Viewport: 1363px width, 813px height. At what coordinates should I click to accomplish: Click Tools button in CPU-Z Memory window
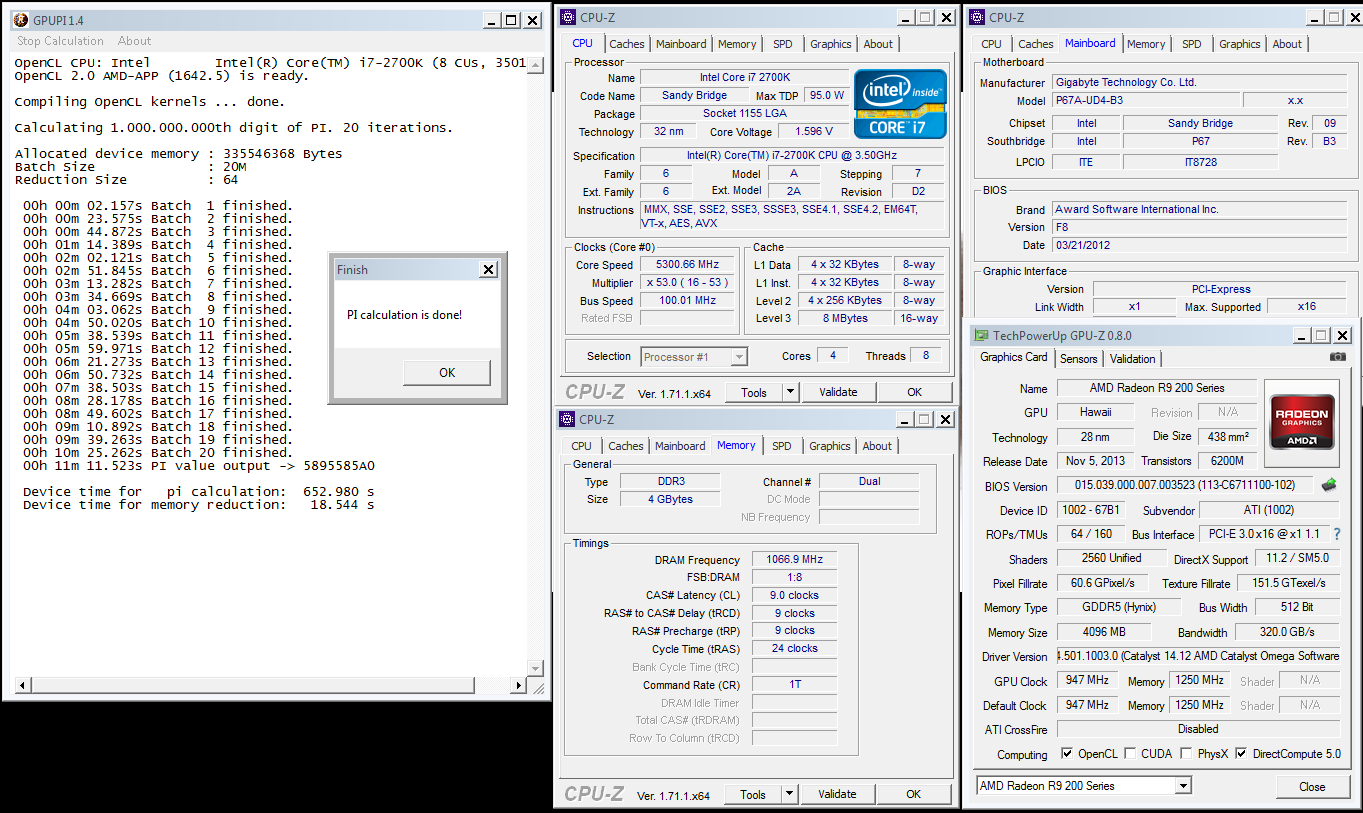point(754,795)
